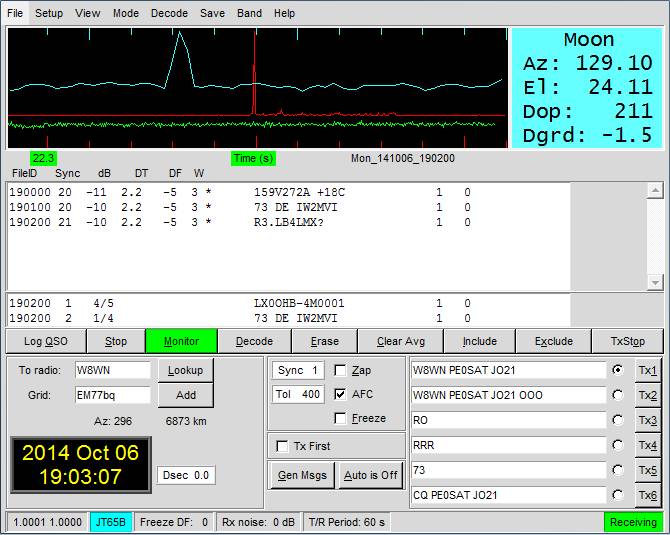
Task: Click the Tx5 button
Action: click(648, 470)
